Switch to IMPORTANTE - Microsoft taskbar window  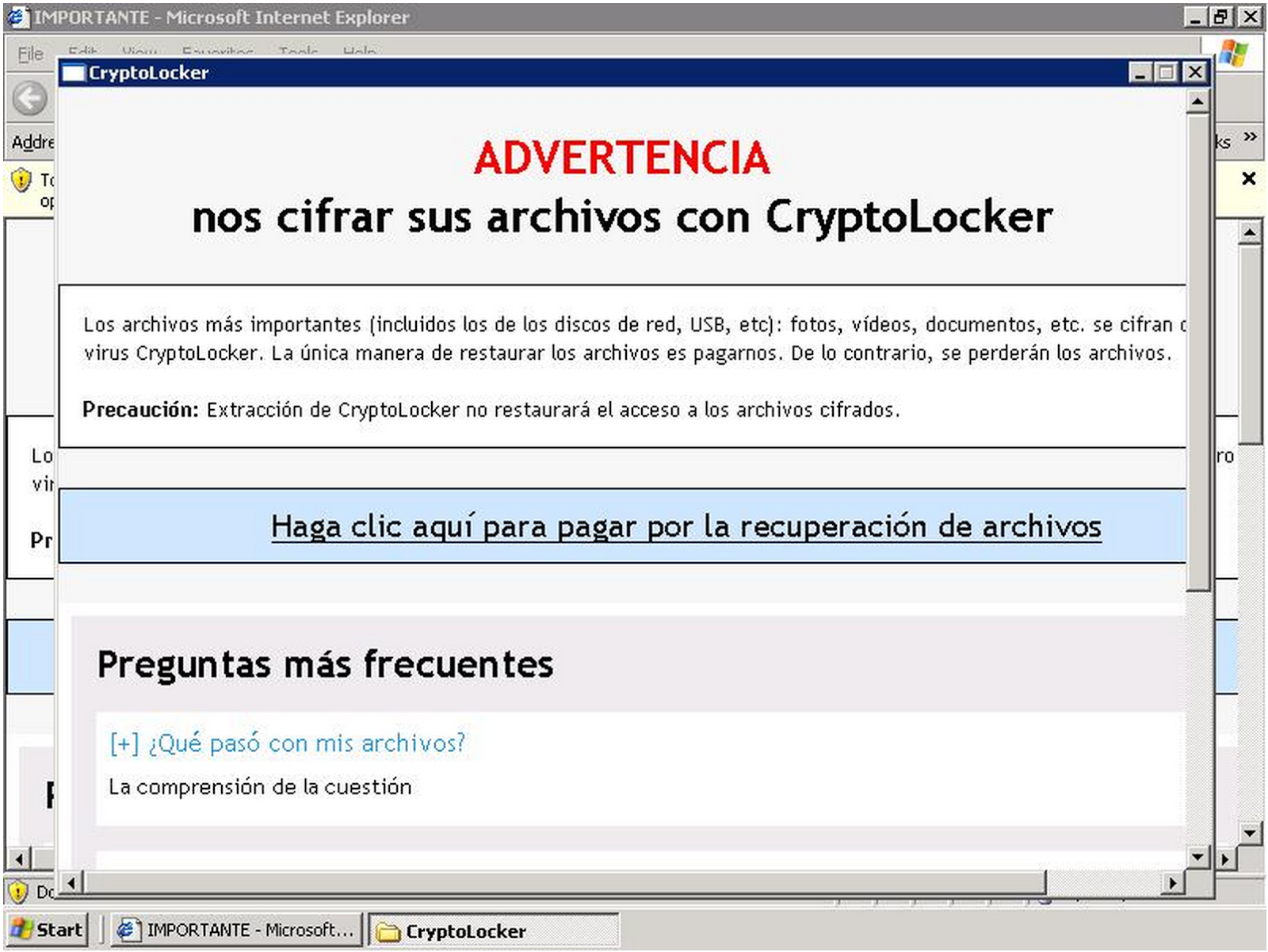pyautogui.click(x=235, y=930)
